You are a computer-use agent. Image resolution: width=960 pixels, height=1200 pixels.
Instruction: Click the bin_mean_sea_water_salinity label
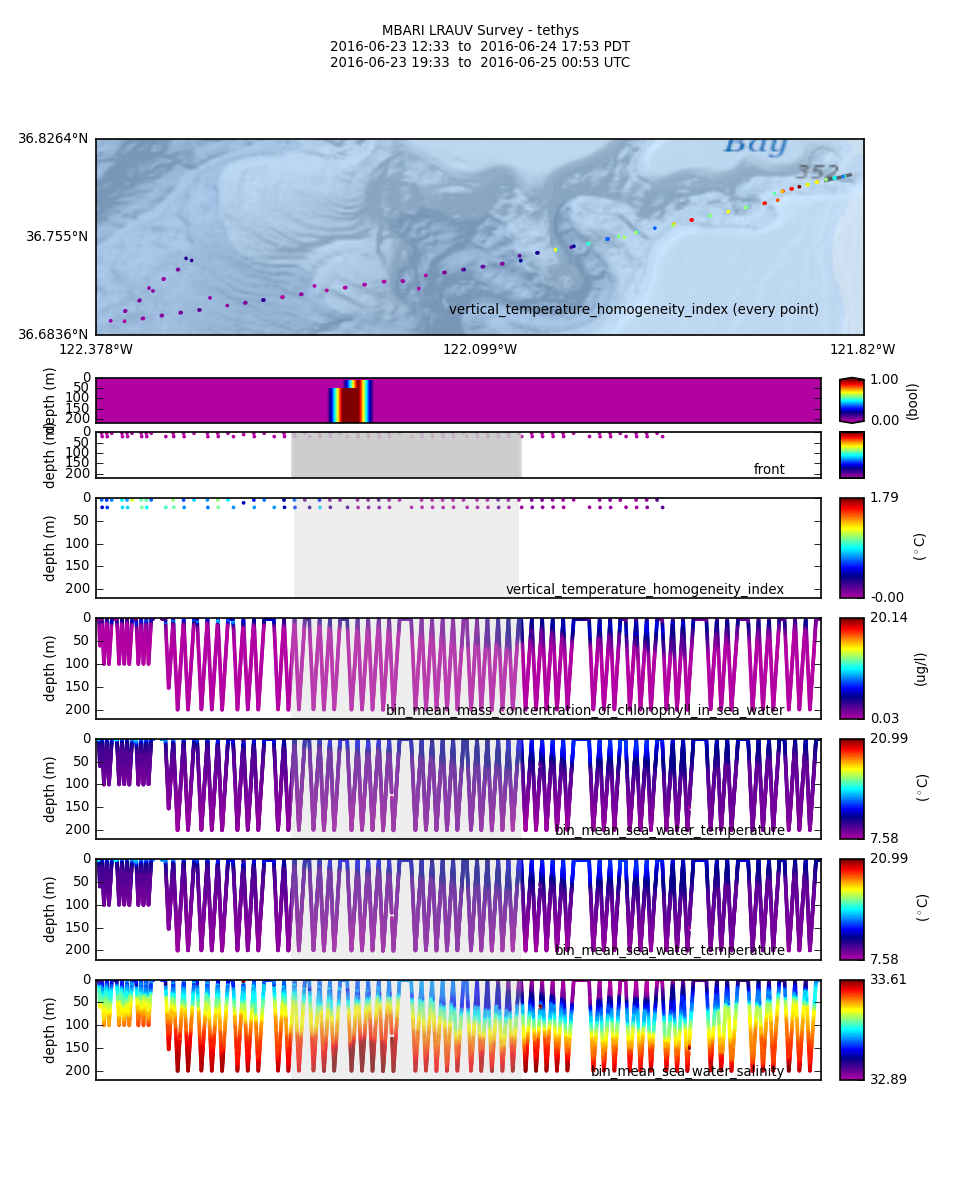pos(687,1071)
